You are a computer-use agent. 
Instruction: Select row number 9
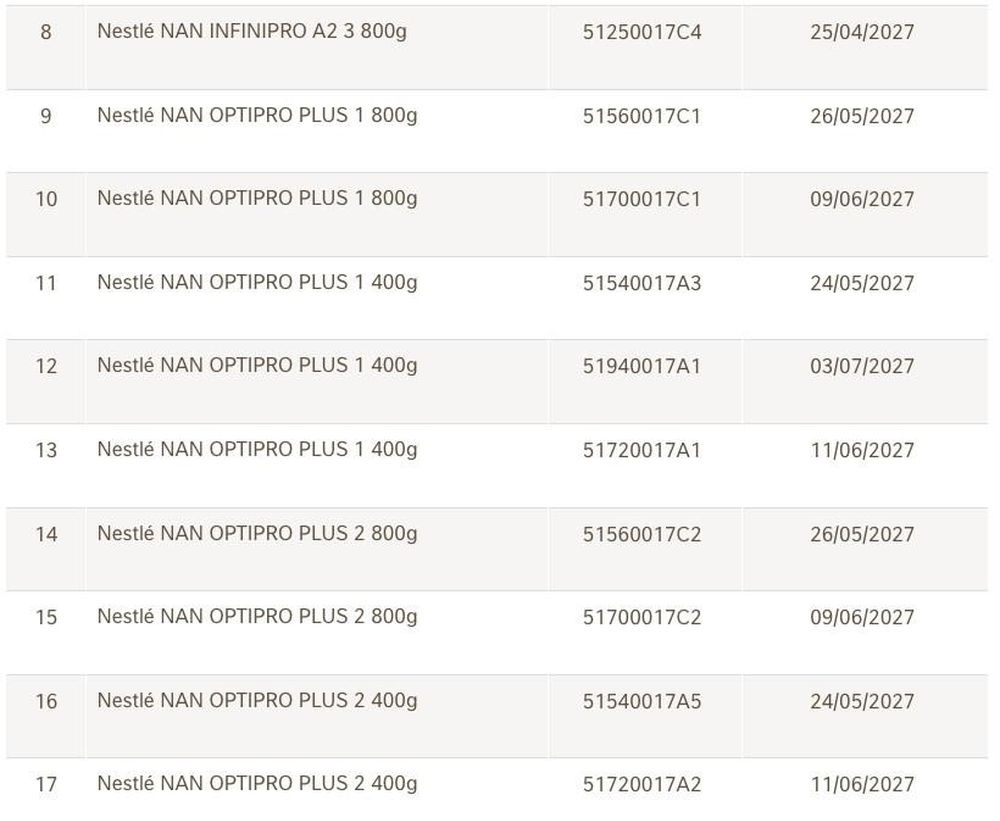click(x=46, y=116)
